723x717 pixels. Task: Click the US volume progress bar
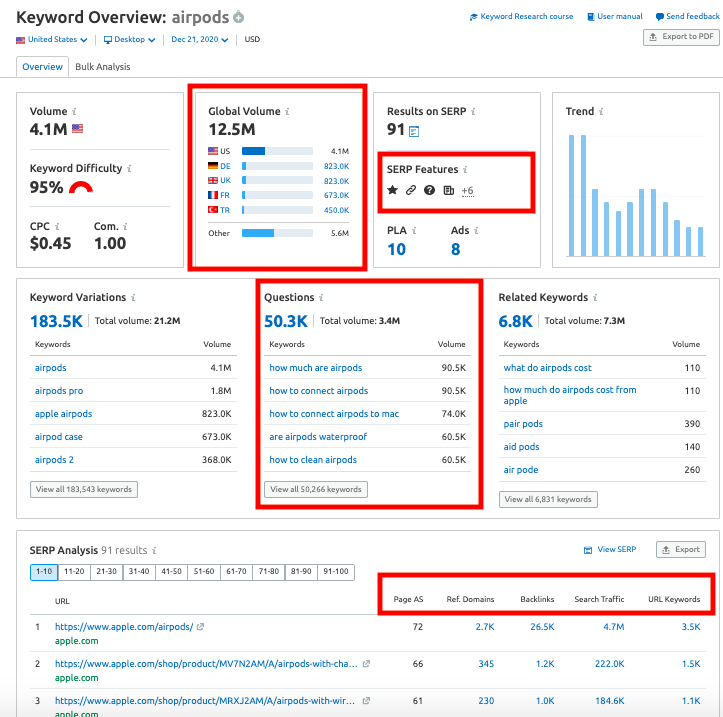coord(277,151)
